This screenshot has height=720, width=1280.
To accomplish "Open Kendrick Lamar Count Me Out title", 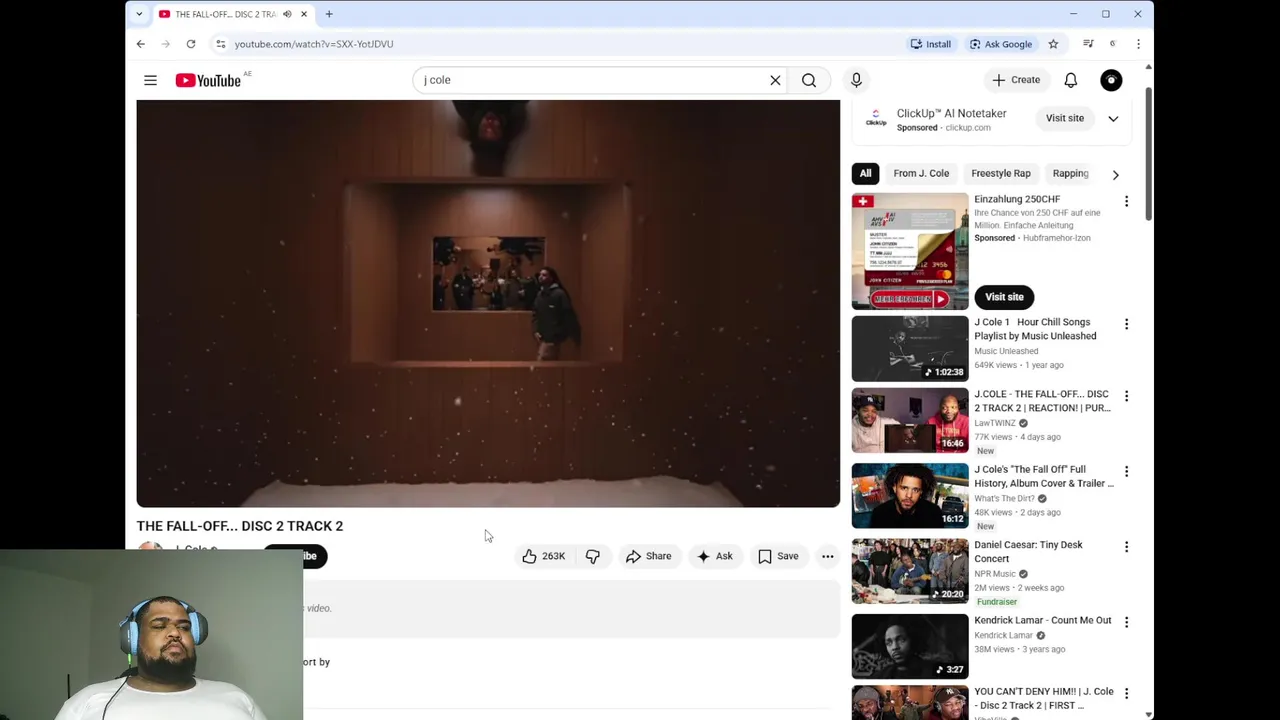I will 1043,620.
